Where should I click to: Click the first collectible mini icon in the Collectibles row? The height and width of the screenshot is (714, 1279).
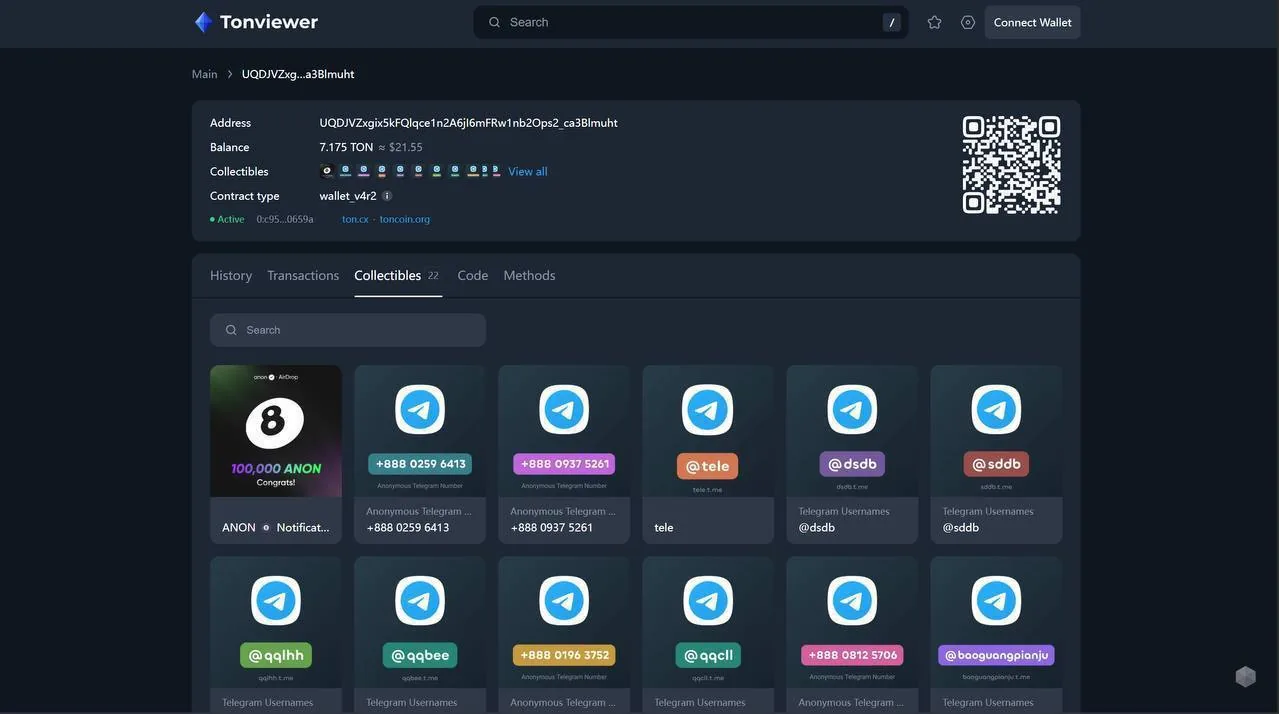point(327,171)
